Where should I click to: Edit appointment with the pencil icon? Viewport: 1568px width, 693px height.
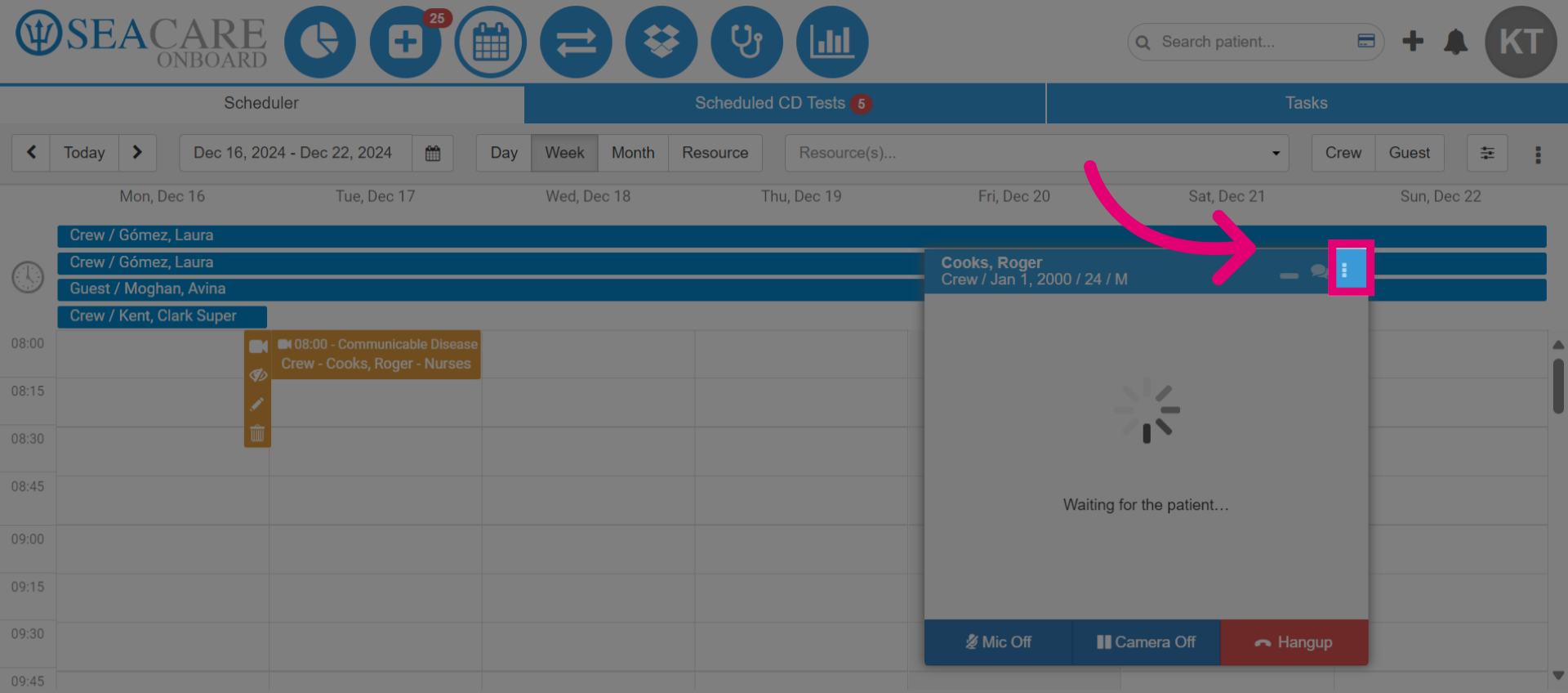tap(257, 404)
